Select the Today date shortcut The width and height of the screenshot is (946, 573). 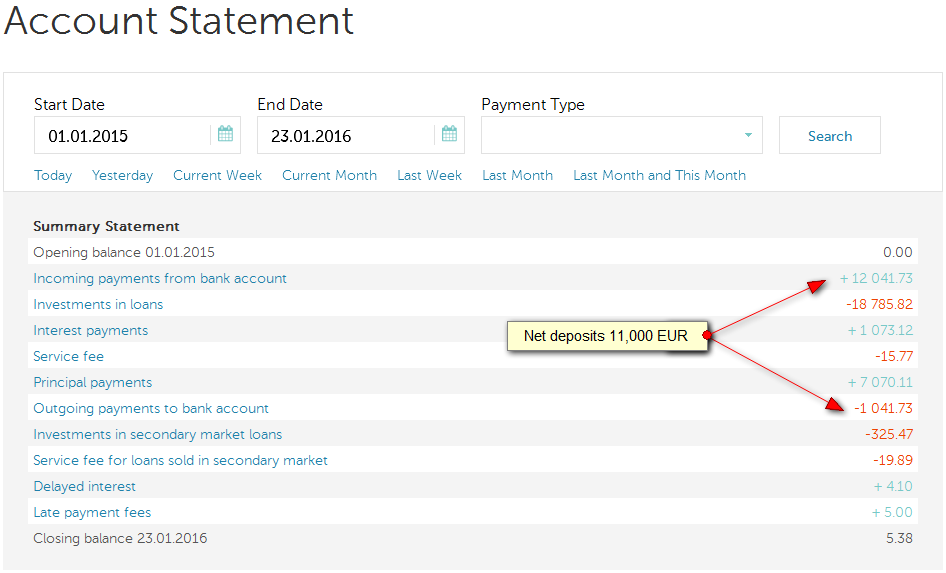pyautogui.click(x=53, y=176)
